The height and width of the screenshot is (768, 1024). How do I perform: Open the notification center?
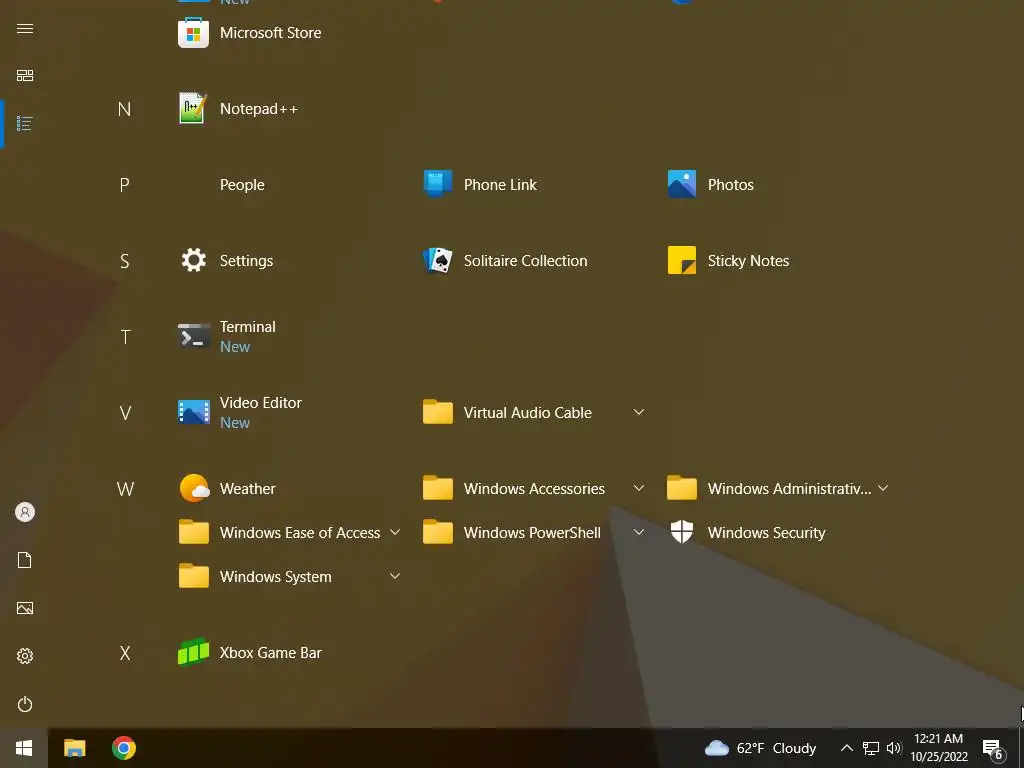[993, 748]
